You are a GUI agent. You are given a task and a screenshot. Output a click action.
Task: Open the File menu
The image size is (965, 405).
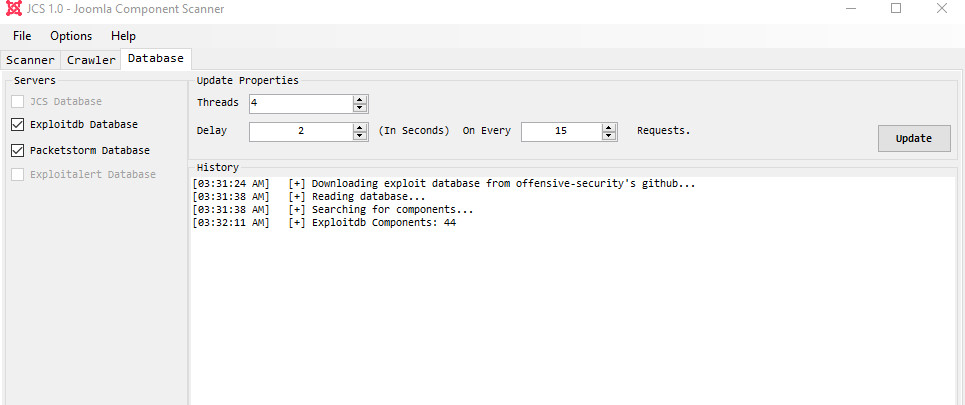coord(22,36)
